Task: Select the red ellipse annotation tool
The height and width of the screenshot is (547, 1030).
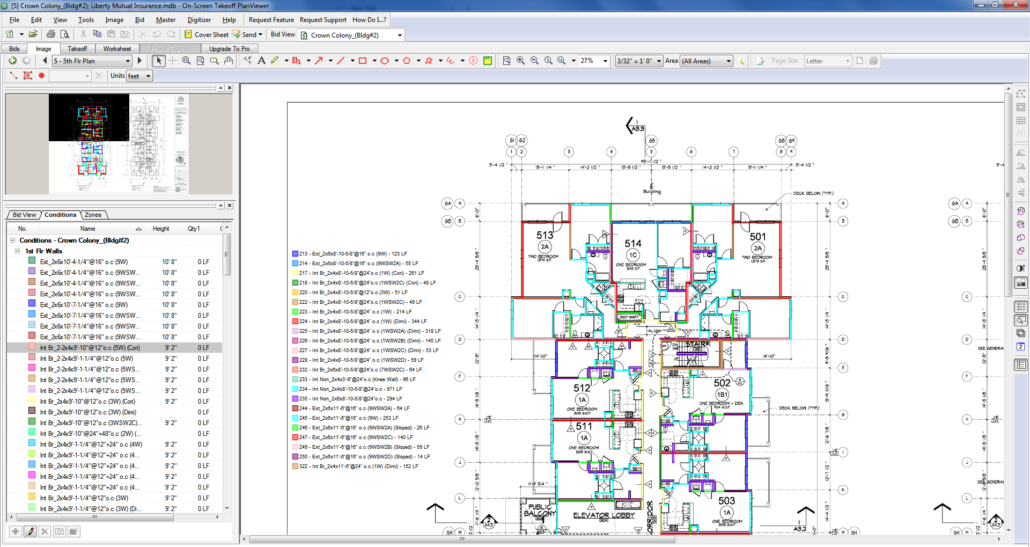Action: (384, 61)
